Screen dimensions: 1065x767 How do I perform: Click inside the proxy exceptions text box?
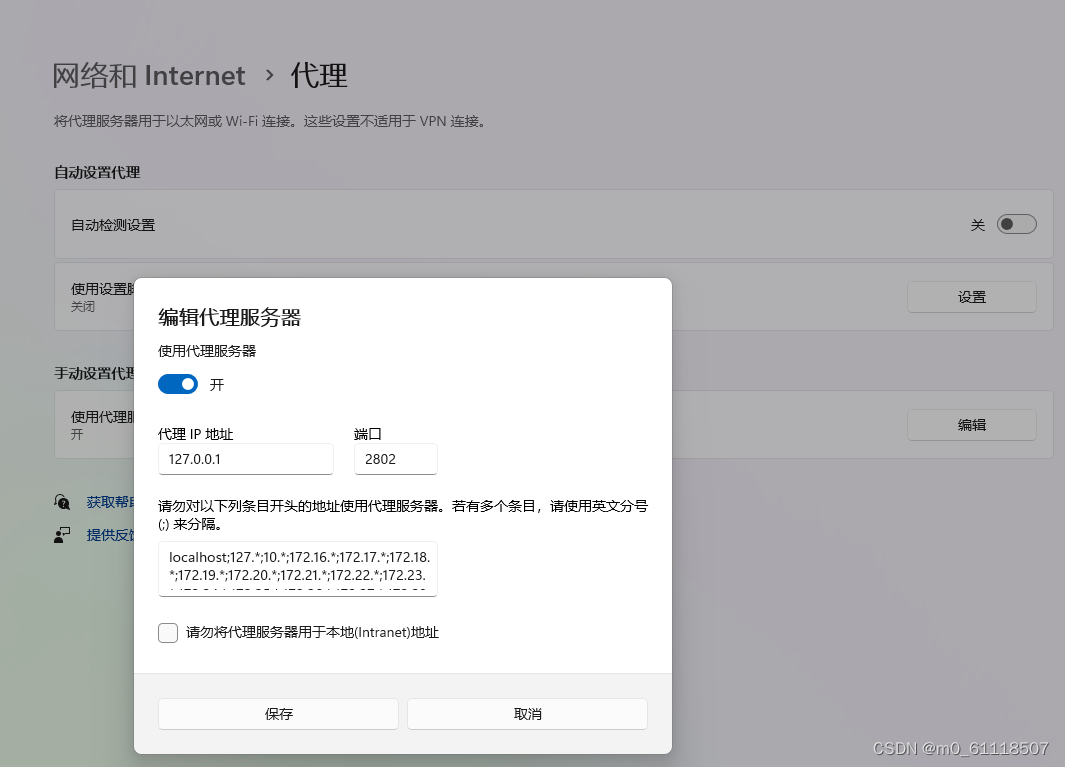298,568
